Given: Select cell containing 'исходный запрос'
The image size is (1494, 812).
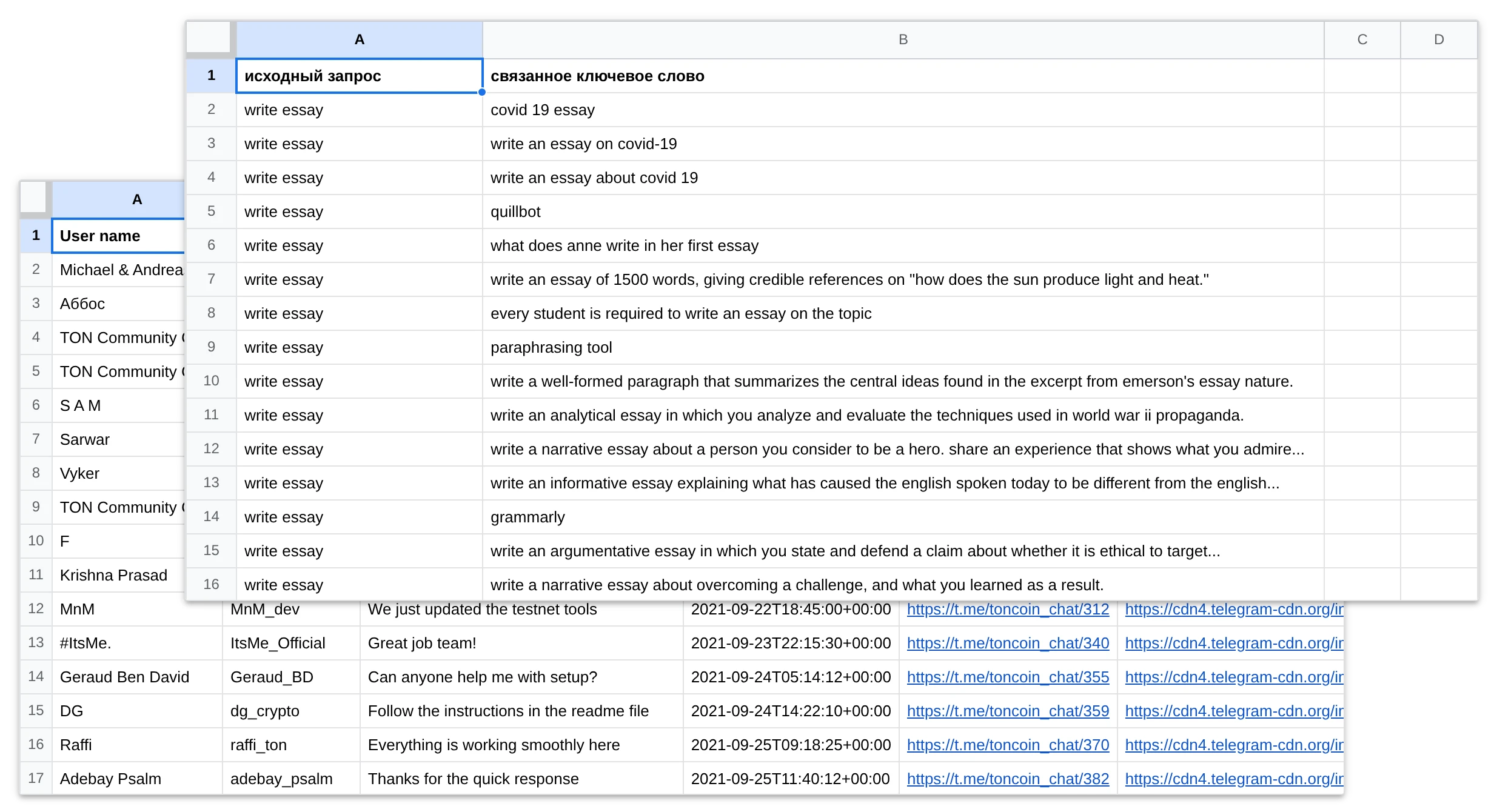Looking at the screenshot, I should tap(359, 76).
